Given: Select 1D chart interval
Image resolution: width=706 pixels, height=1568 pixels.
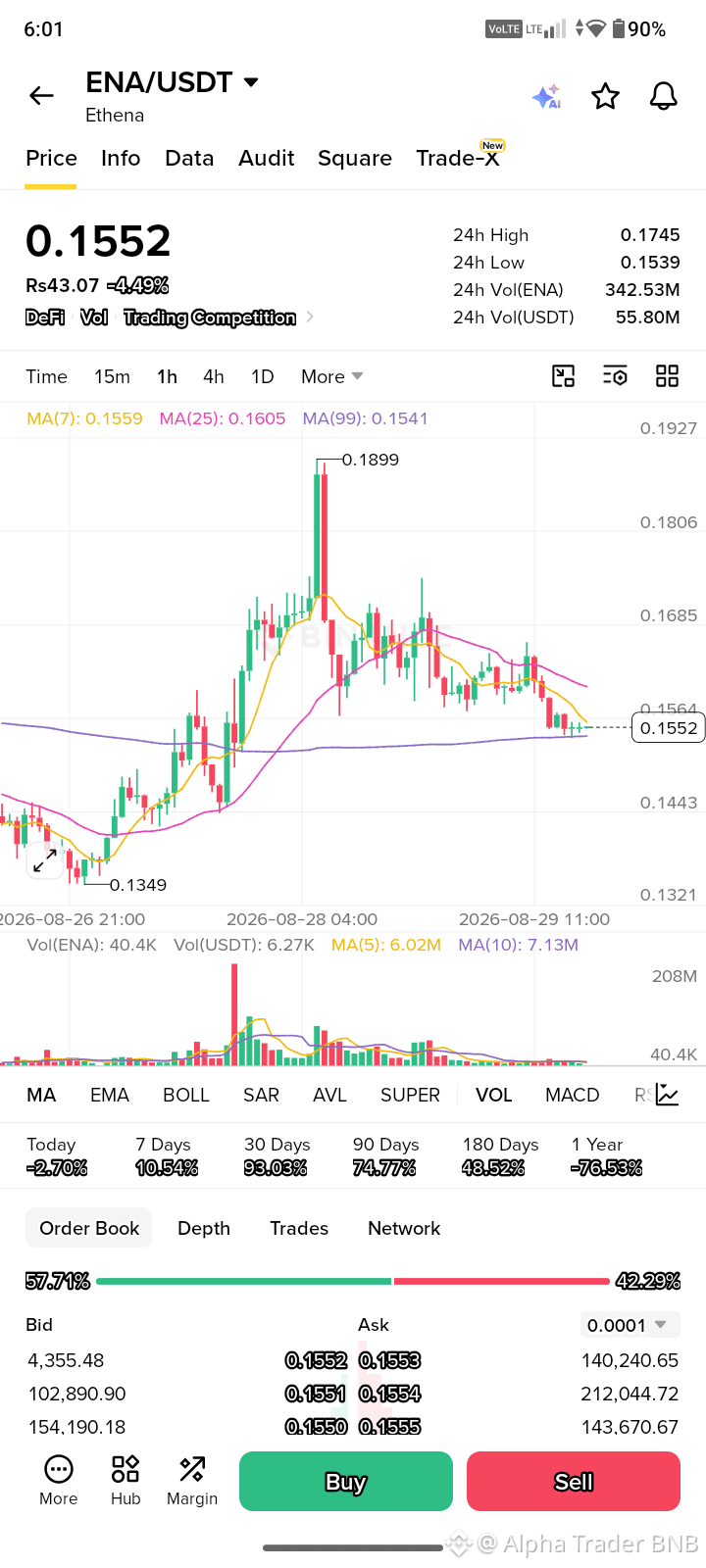Looking at the screenshot, I should [262, 376].
